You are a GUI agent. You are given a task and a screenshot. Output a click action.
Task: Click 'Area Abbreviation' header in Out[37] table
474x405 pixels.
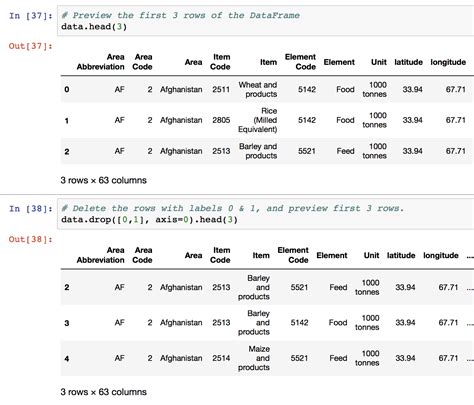pos(100,62)
